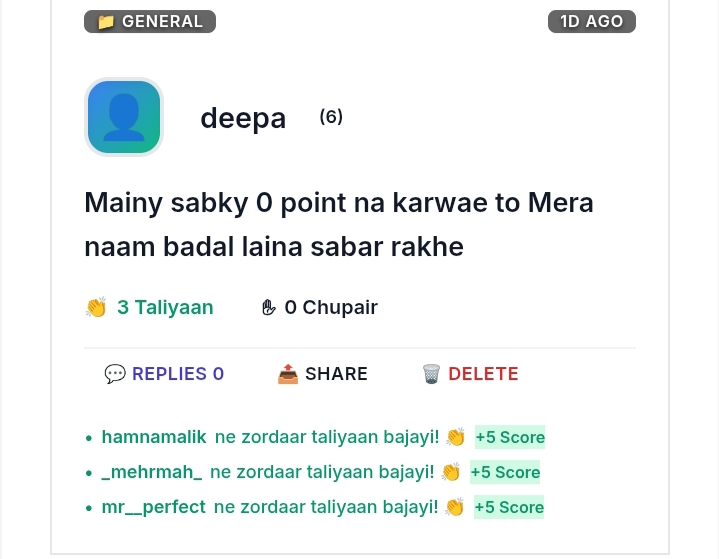Expand the REPLIES 0 section

[x=164, y=374]
